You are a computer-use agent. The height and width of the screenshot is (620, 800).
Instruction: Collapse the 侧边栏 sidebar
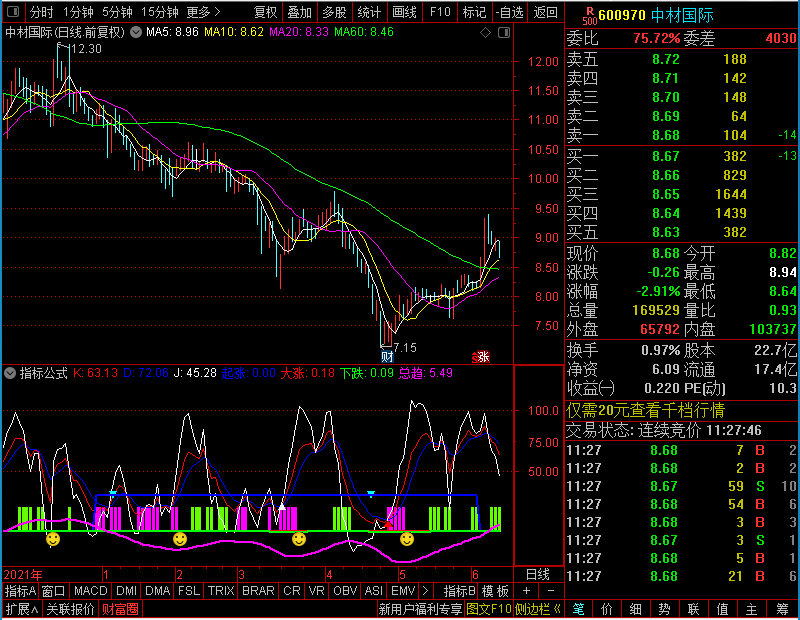tap(538, 609)
